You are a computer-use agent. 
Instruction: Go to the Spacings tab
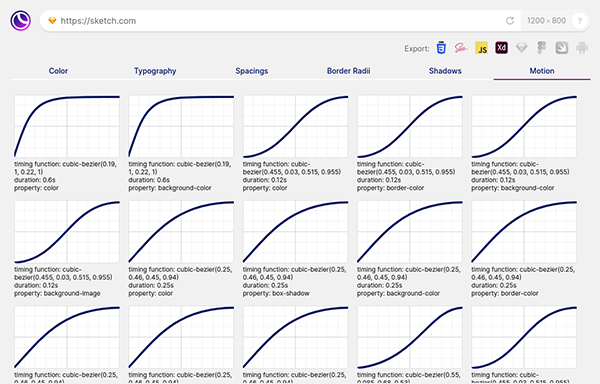click(x=252, y=71)
